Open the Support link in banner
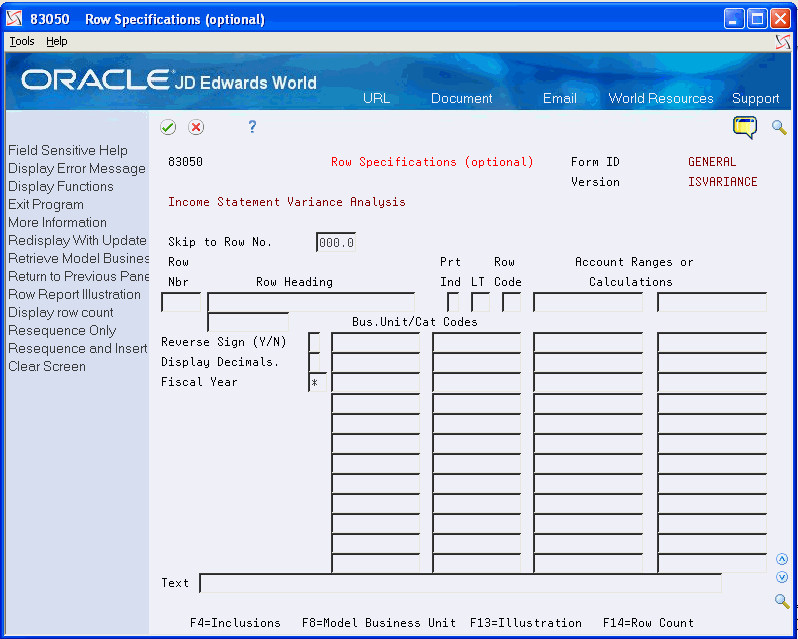 point(756,98)
